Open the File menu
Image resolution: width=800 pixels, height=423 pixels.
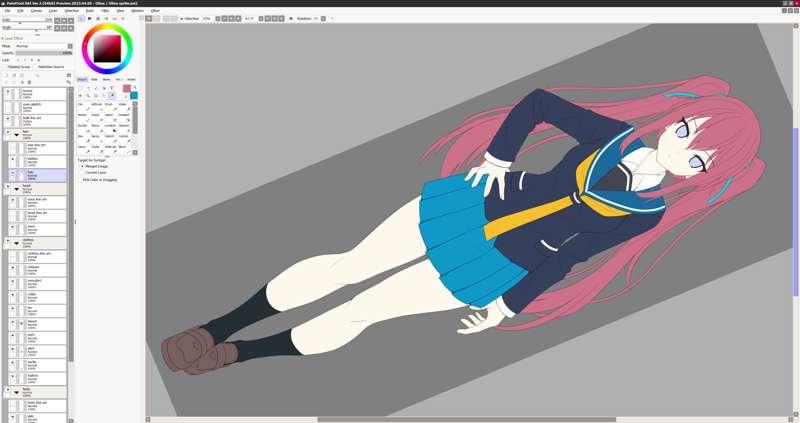7,10
